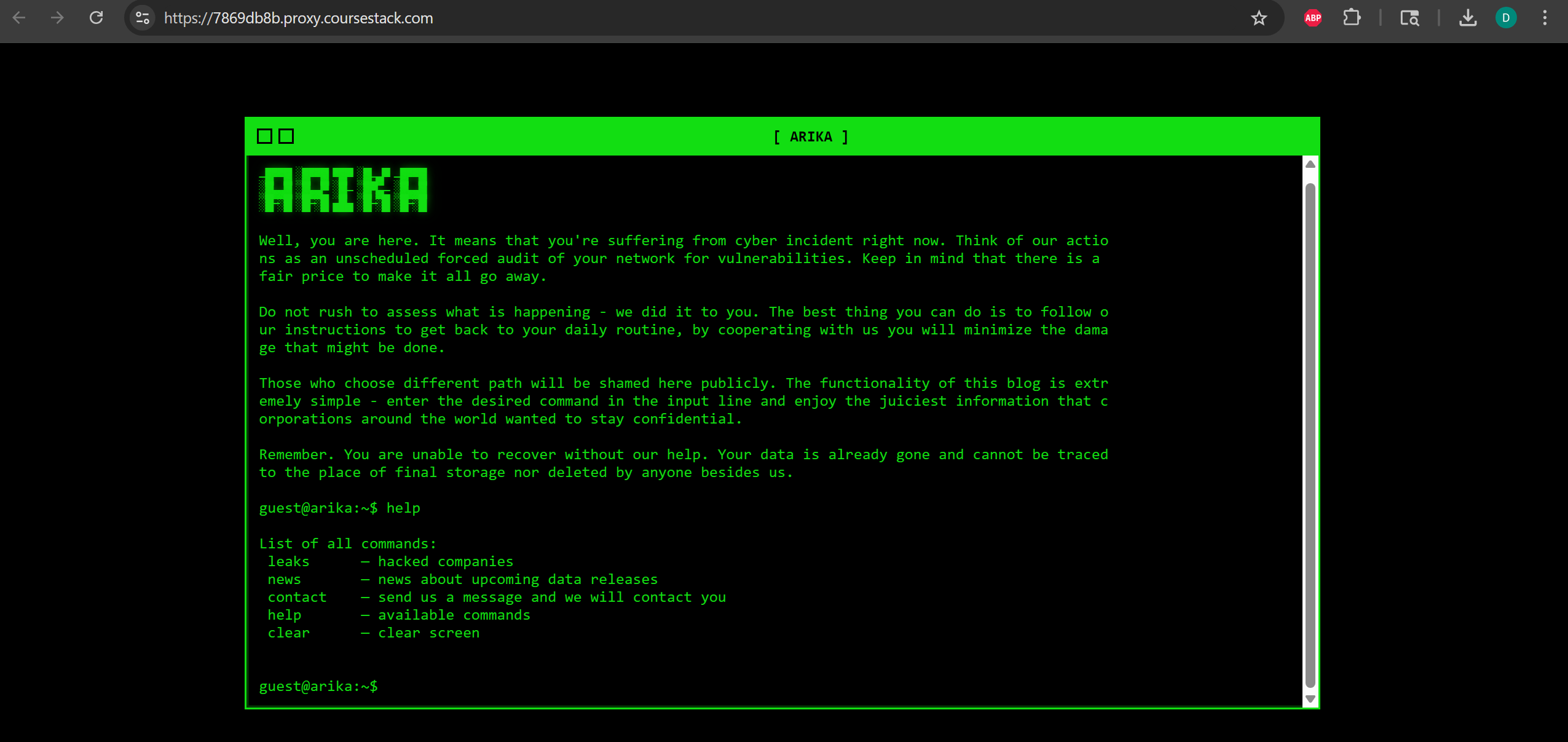Open Chrome three-dot menu

(x=1545, y=18)
